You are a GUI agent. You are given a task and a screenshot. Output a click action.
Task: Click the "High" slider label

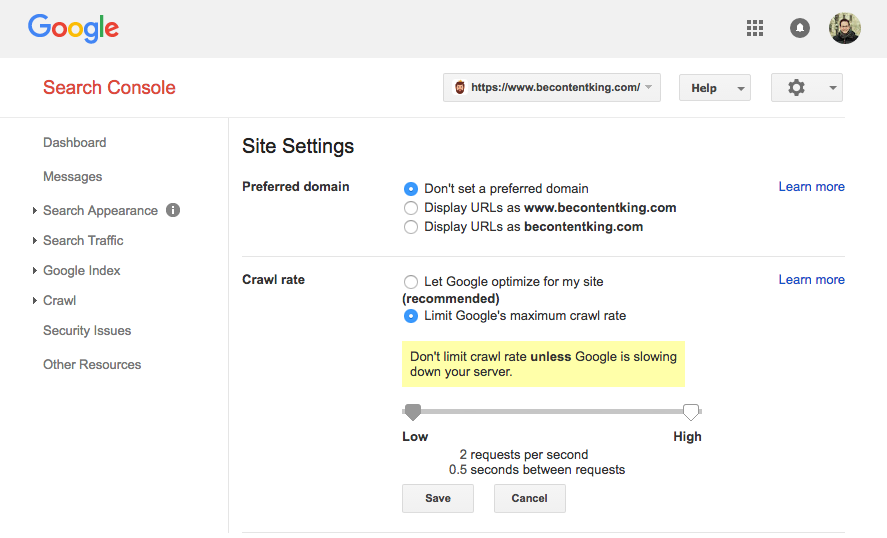687,437
